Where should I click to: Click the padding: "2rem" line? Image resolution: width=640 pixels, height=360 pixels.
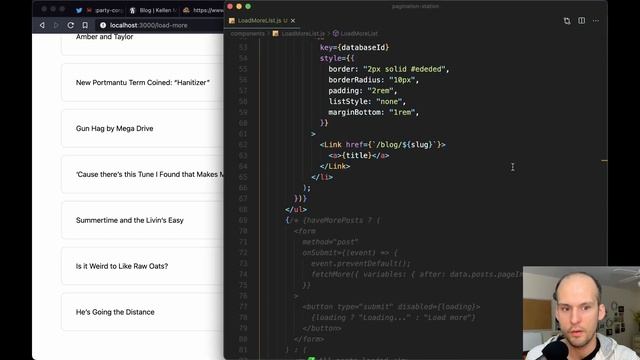click(x=363, y=91)
